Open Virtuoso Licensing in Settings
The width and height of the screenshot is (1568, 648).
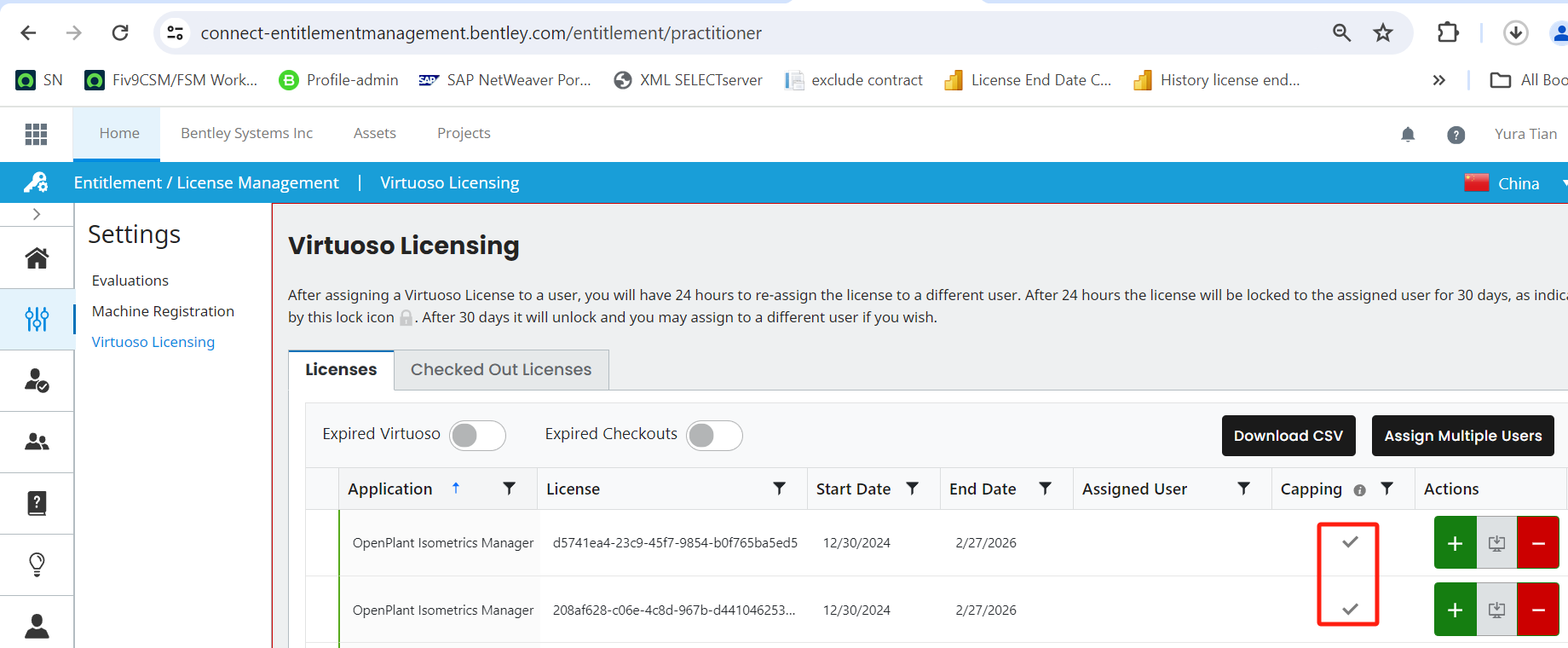point(153,342)
